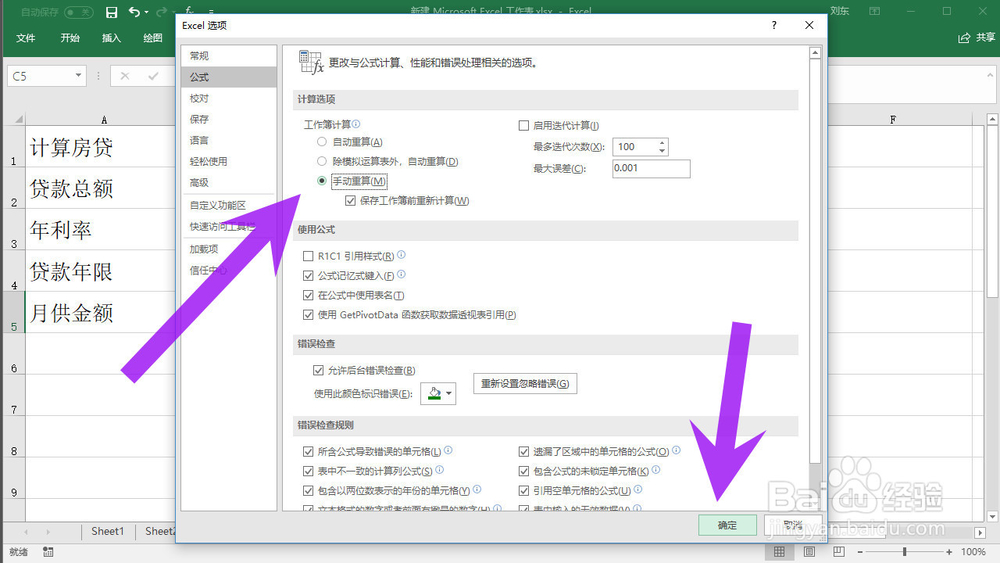Increase max iterations with spinner up arrow

662,143
